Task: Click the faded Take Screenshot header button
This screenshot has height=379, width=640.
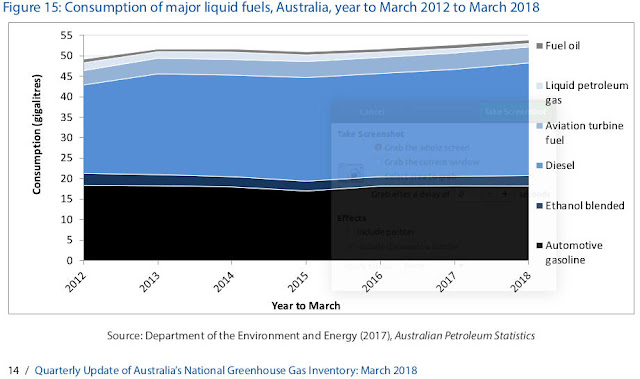Action: 515,112
